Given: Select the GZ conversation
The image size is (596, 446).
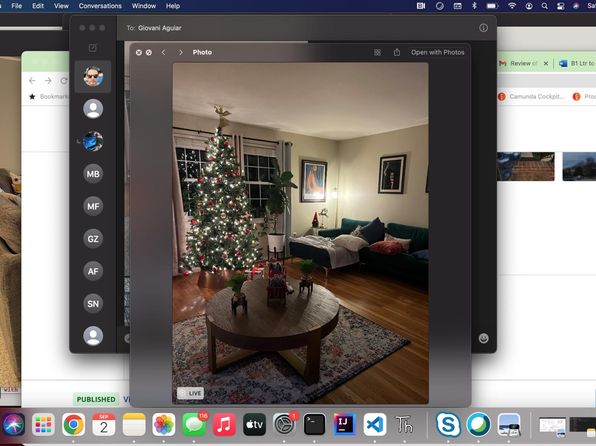Looking at the screenshot, I should point(93,239).
